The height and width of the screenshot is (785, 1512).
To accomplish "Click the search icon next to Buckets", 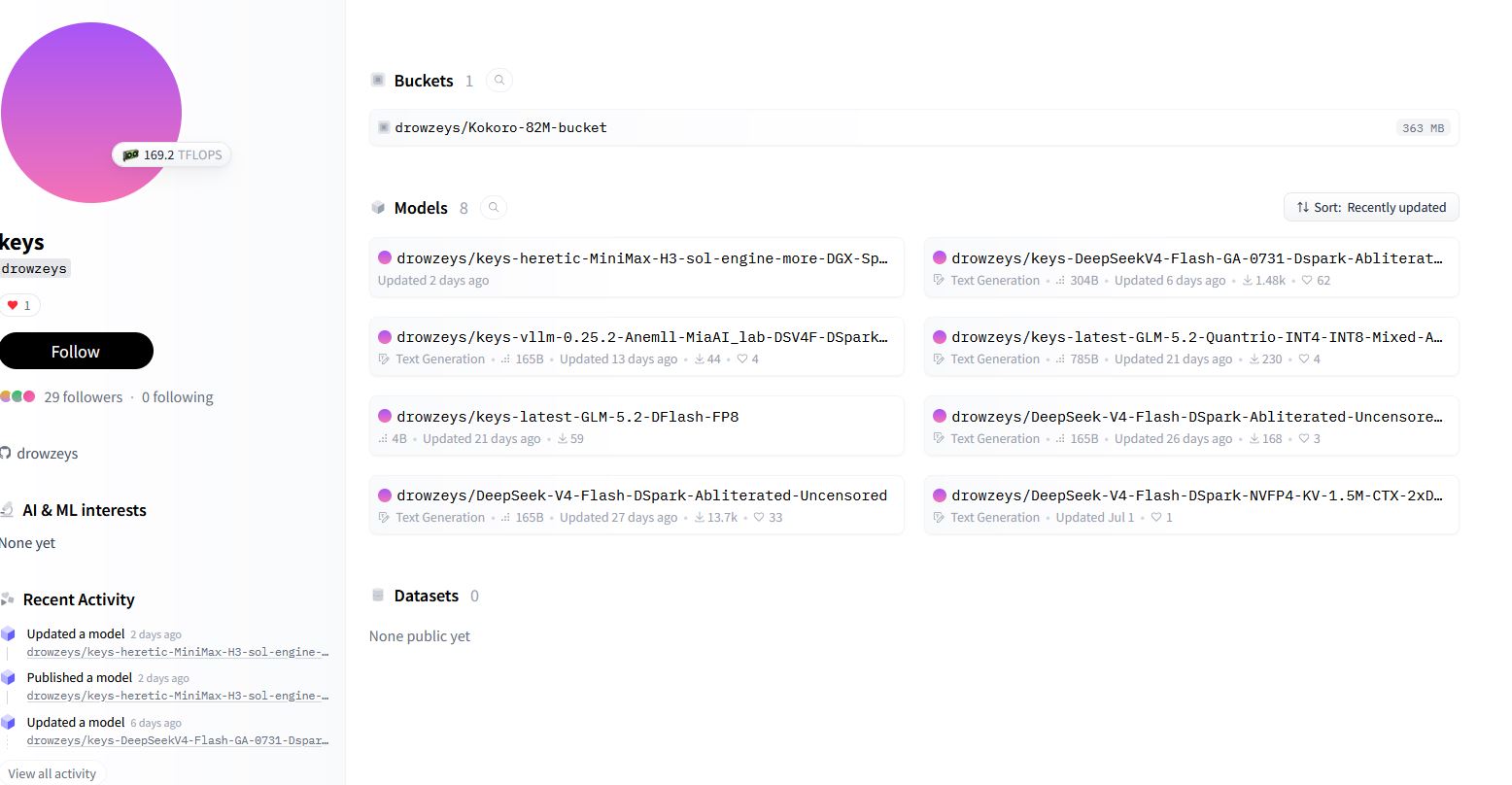I will click(x=499, y=81).
